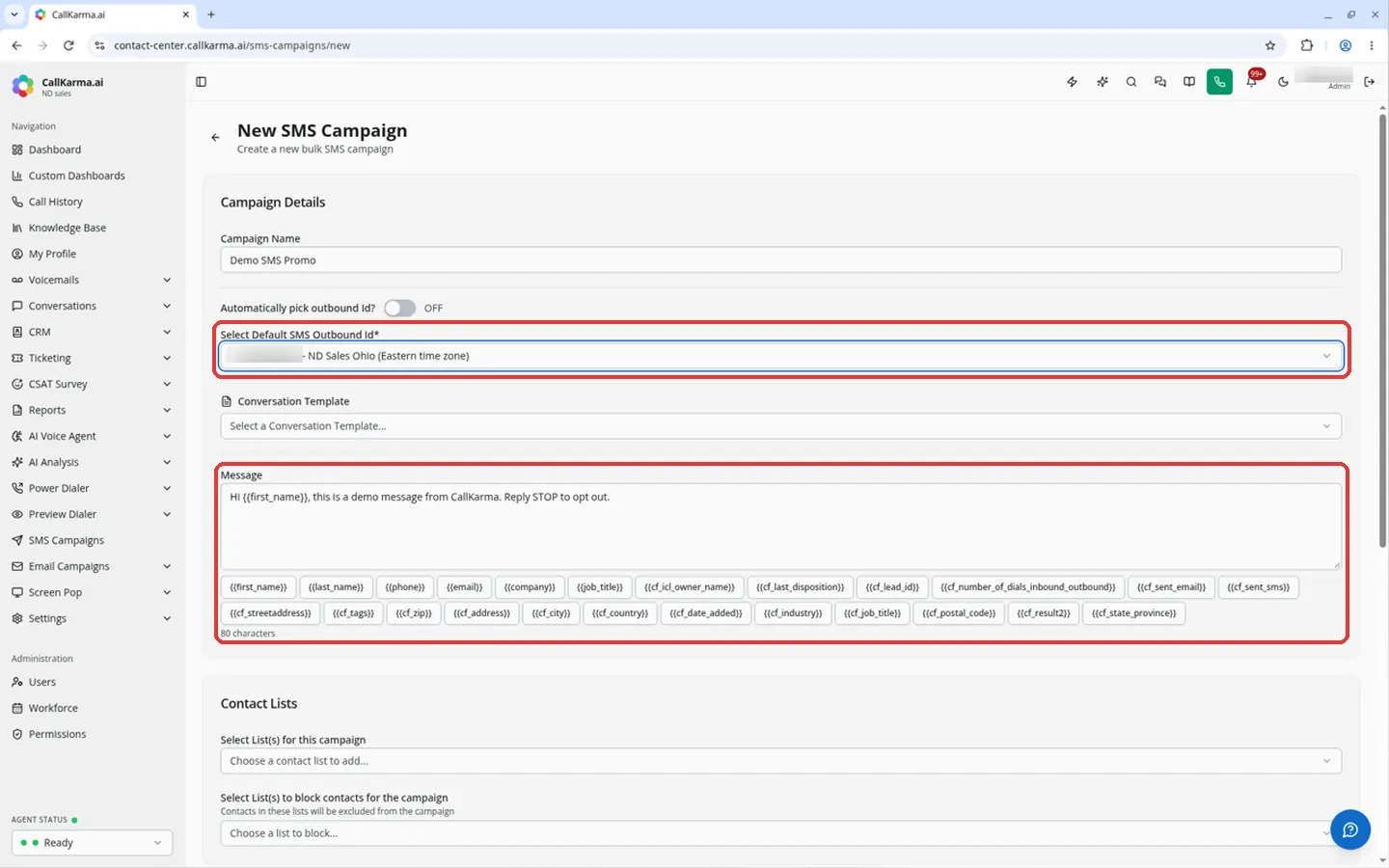Click the browser extensions puzzle icon

point(1307,45)
